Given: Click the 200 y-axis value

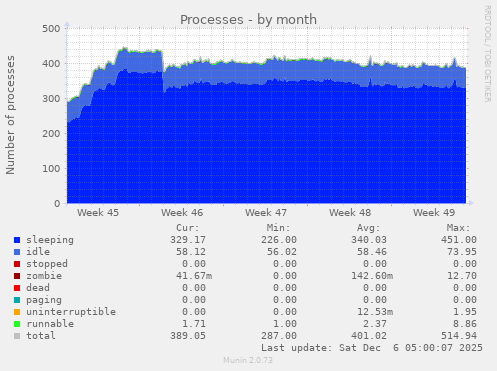Looking at the screenshot, I should click(x=51, y=134).
